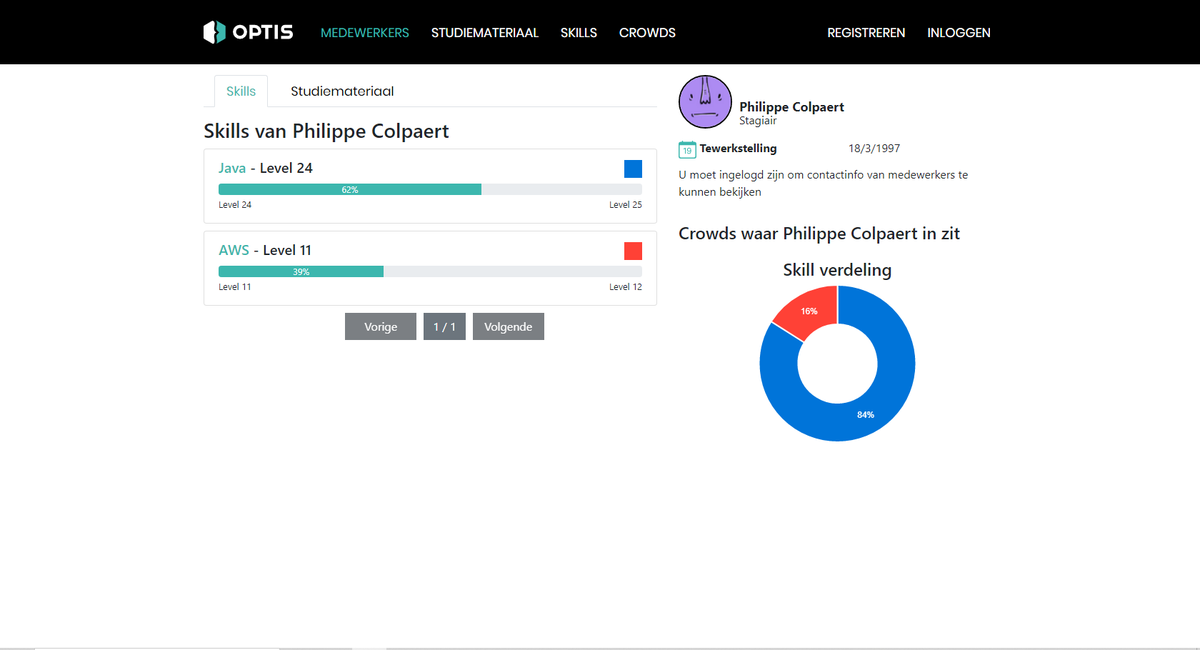1200x650 pixels.
Task: Click the Skill verdeling chart title
Action: pos(837,270)
